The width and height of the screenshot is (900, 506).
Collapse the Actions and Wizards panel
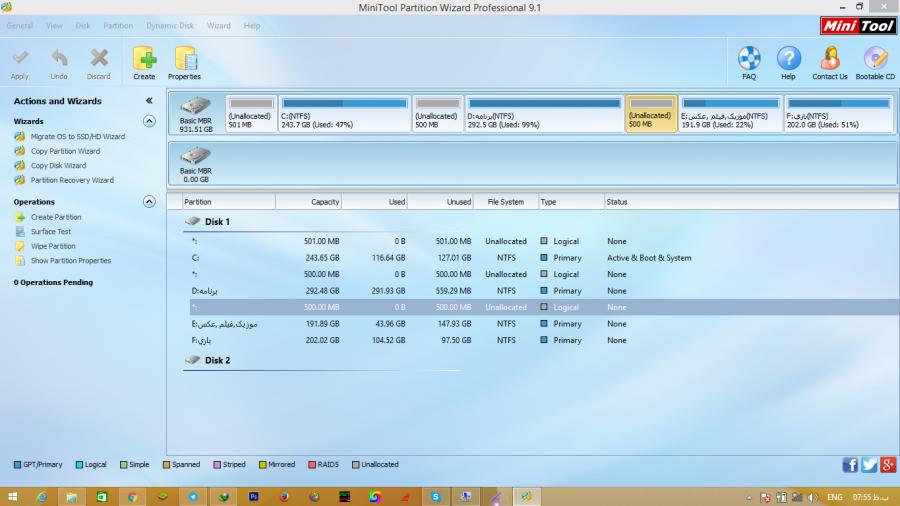[149, 101]
